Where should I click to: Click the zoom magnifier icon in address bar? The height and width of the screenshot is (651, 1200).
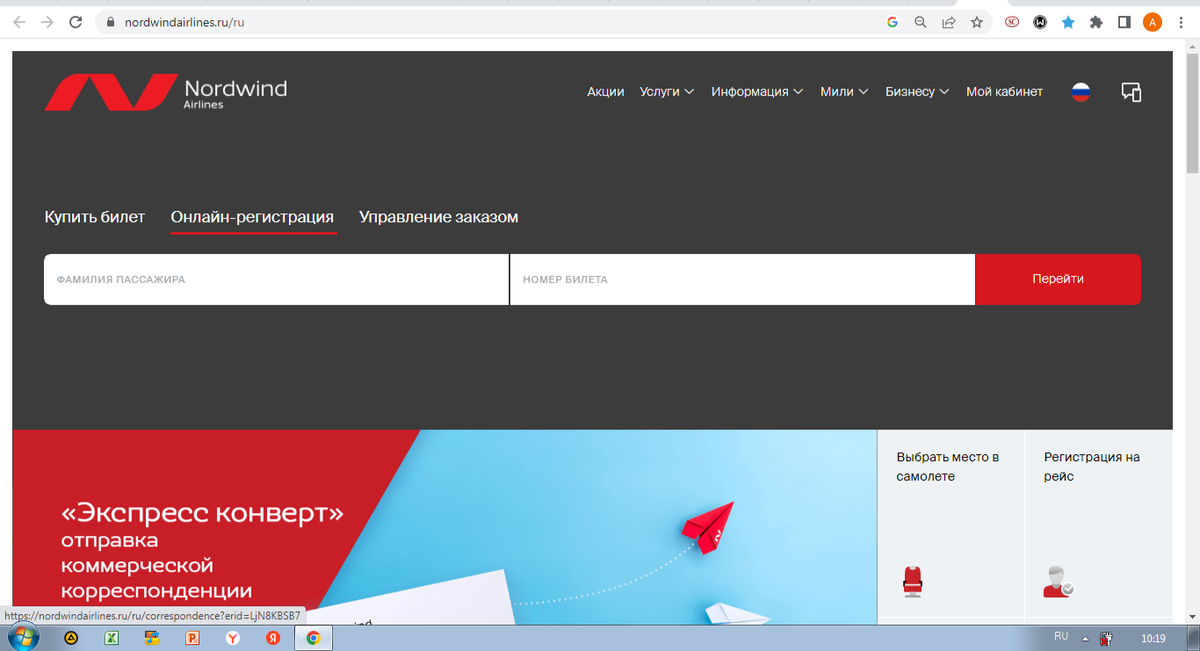pyautogui.click(x=920, y=22)
